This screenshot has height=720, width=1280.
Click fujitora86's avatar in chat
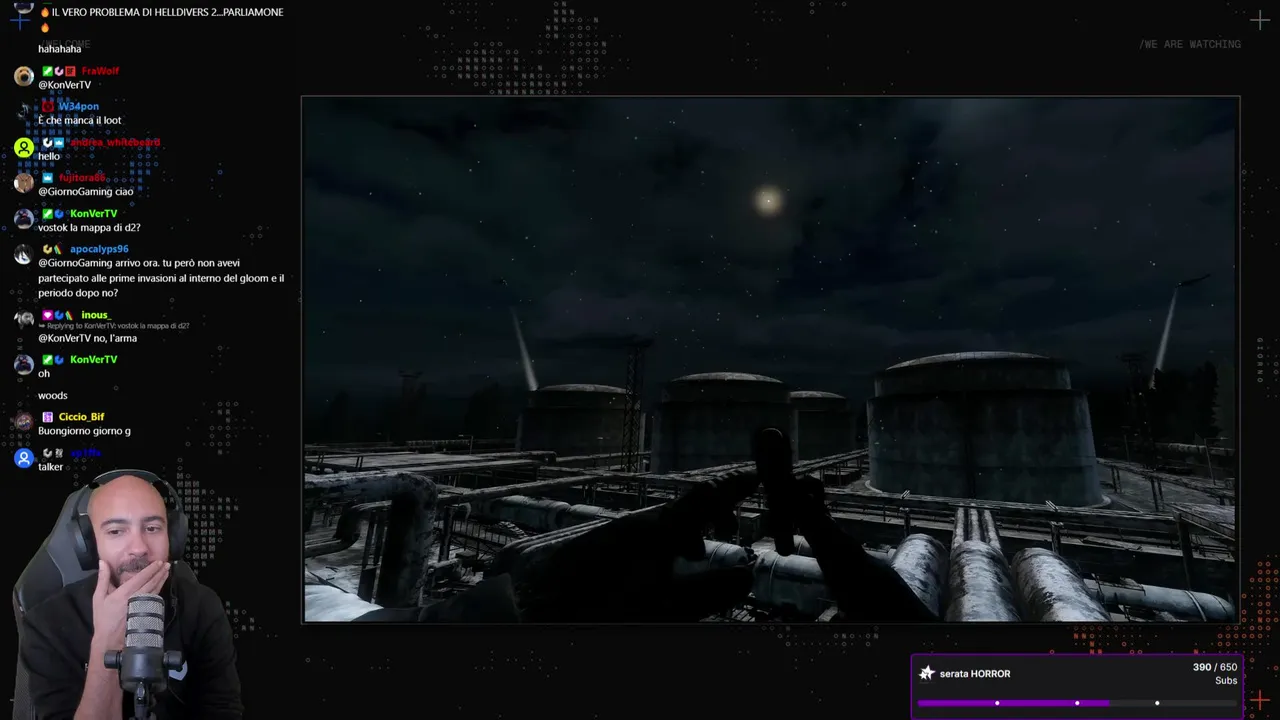(24, 183)
